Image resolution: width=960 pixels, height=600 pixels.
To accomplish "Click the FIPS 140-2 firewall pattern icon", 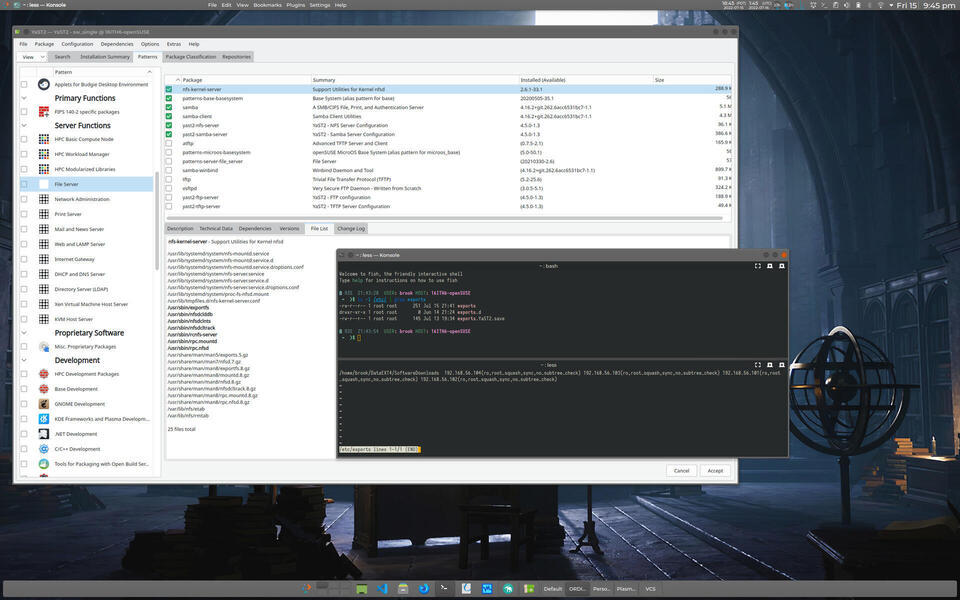I will pos(43,111).
